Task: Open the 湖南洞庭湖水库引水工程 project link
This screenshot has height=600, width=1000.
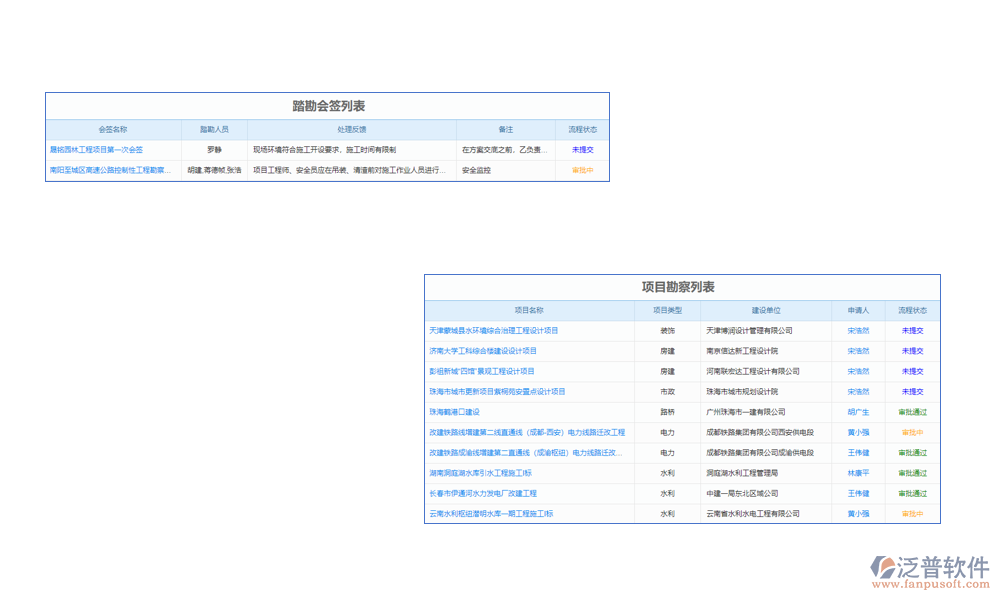Action: pyautogui.click(x=480, y=473)
